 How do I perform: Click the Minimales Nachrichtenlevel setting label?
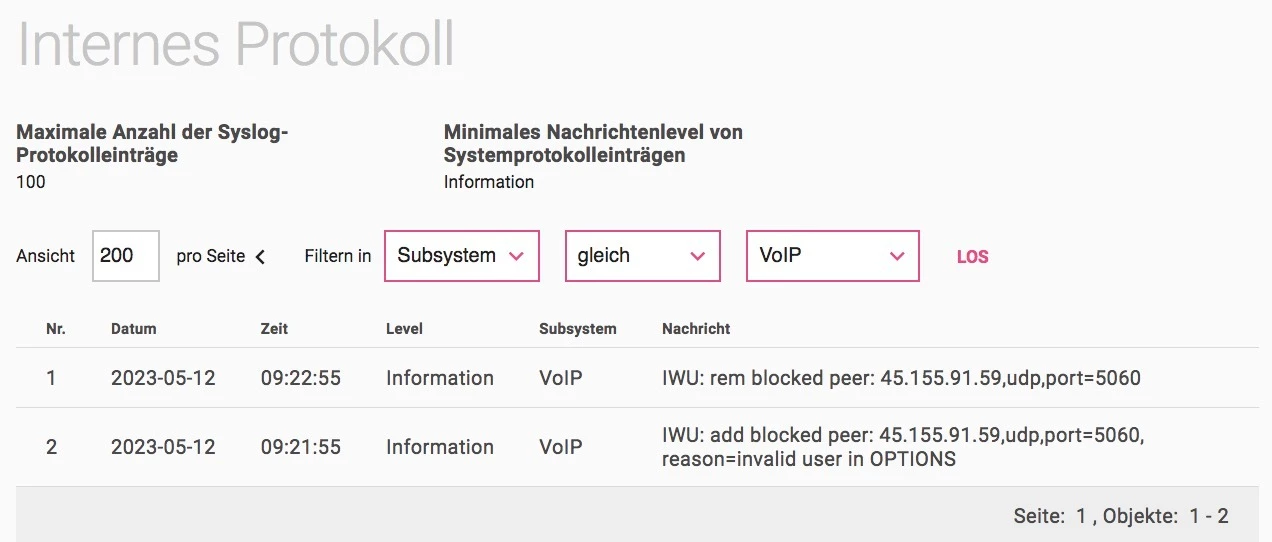593,143
